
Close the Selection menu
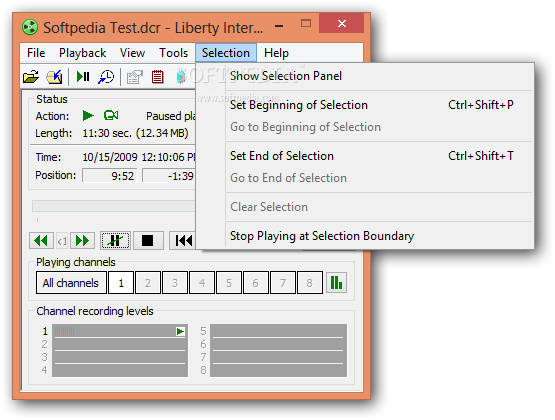coord(226,53)
